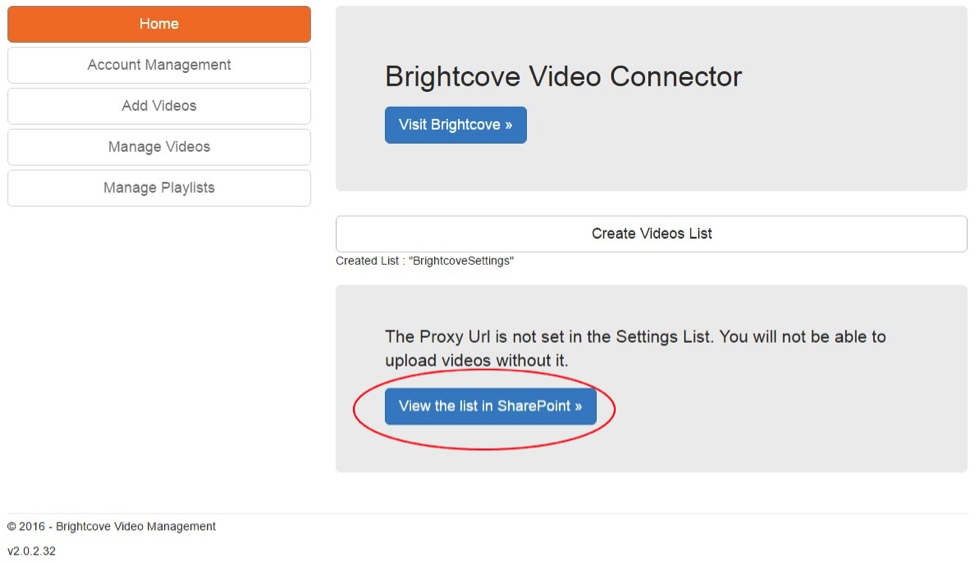This screenshot has height=564, width=975.
Task: Click the word SharePoint in the blue button
Action: (x=533, y=406)
